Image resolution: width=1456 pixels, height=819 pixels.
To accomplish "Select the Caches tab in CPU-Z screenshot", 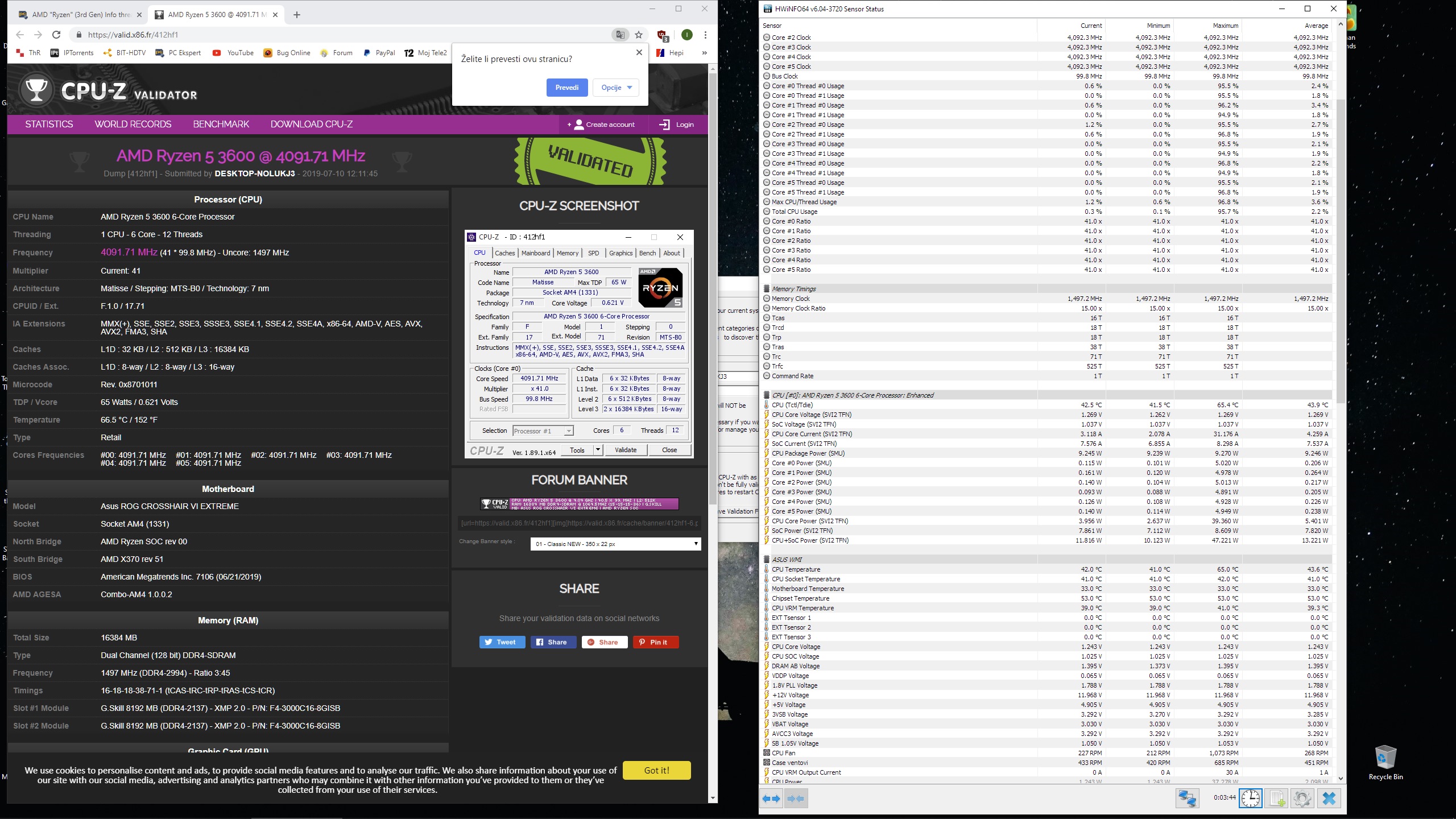I will (504, 253).
